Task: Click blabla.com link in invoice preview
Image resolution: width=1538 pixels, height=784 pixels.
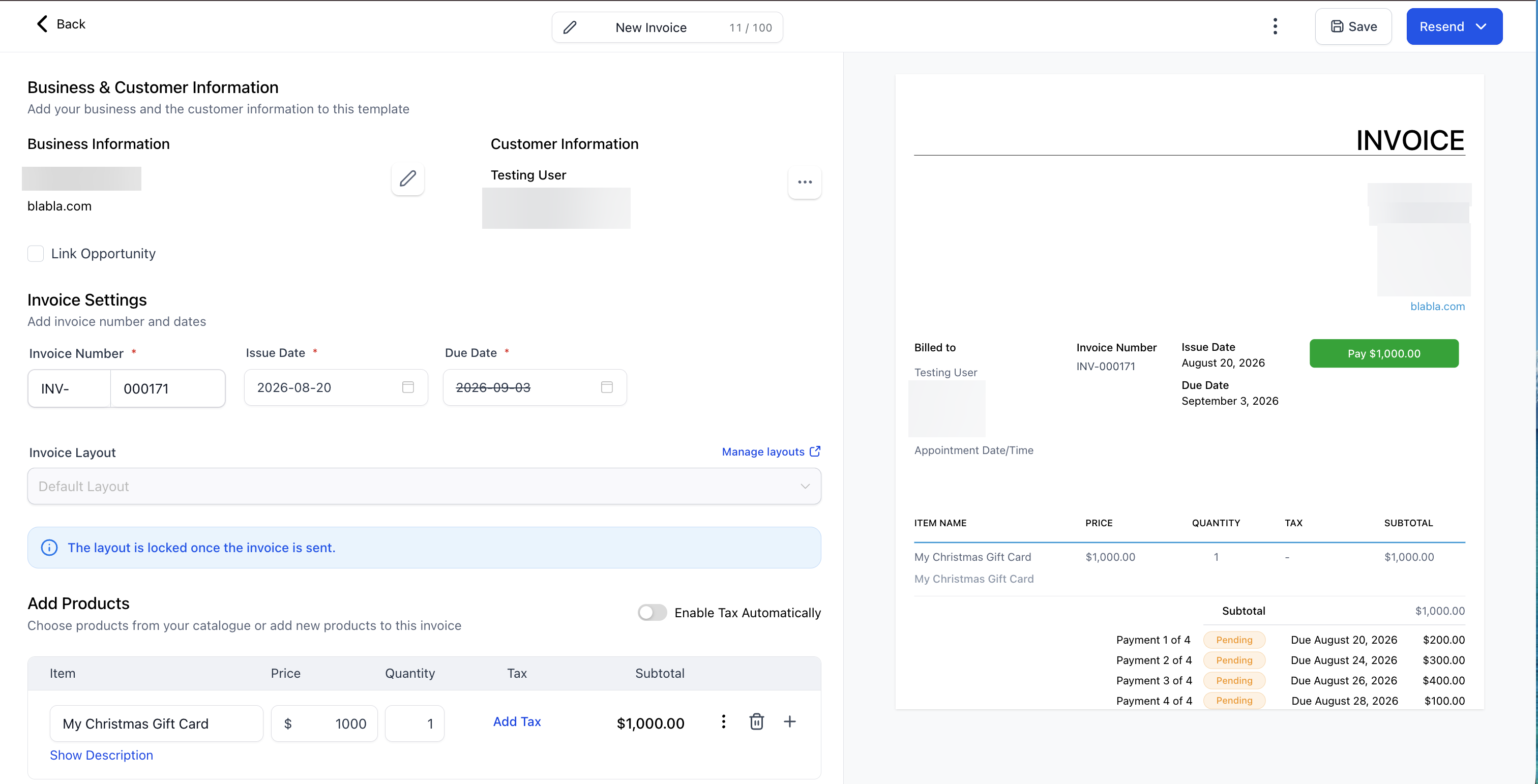Action: pos(1437,306)
